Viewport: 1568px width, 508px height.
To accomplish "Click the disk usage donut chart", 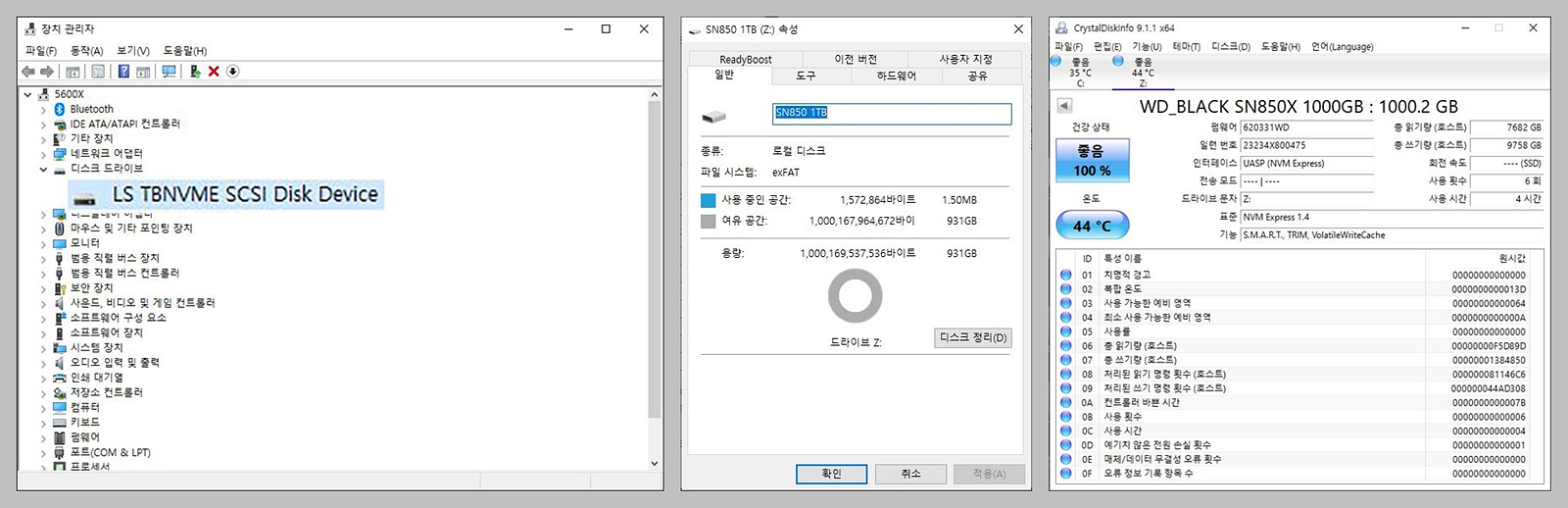I will click(856, 296).
